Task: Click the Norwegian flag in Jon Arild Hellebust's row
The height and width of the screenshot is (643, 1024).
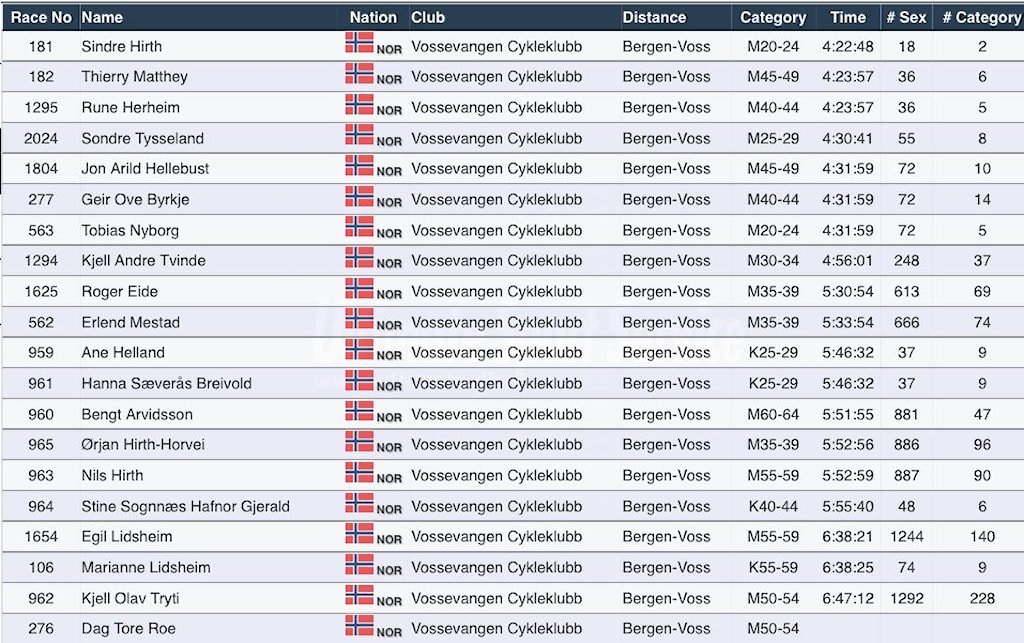Action: (x=359, y=165)
